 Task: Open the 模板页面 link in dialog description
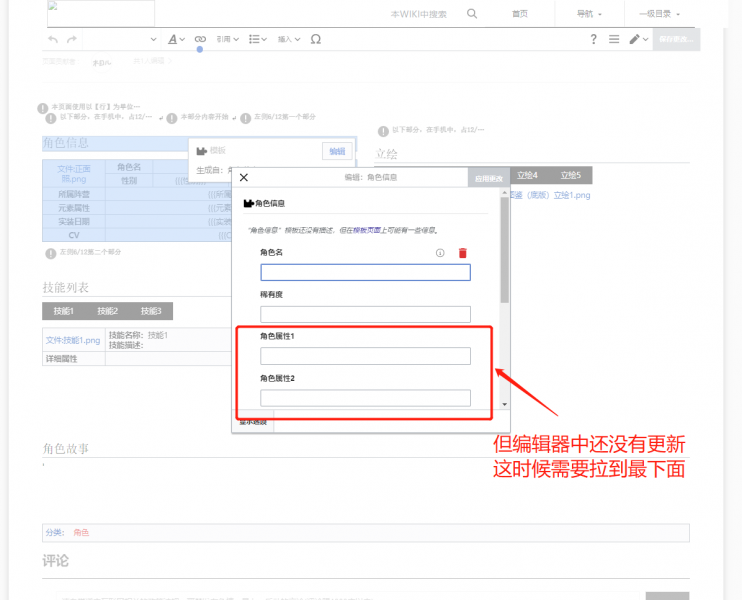[367, 230]
